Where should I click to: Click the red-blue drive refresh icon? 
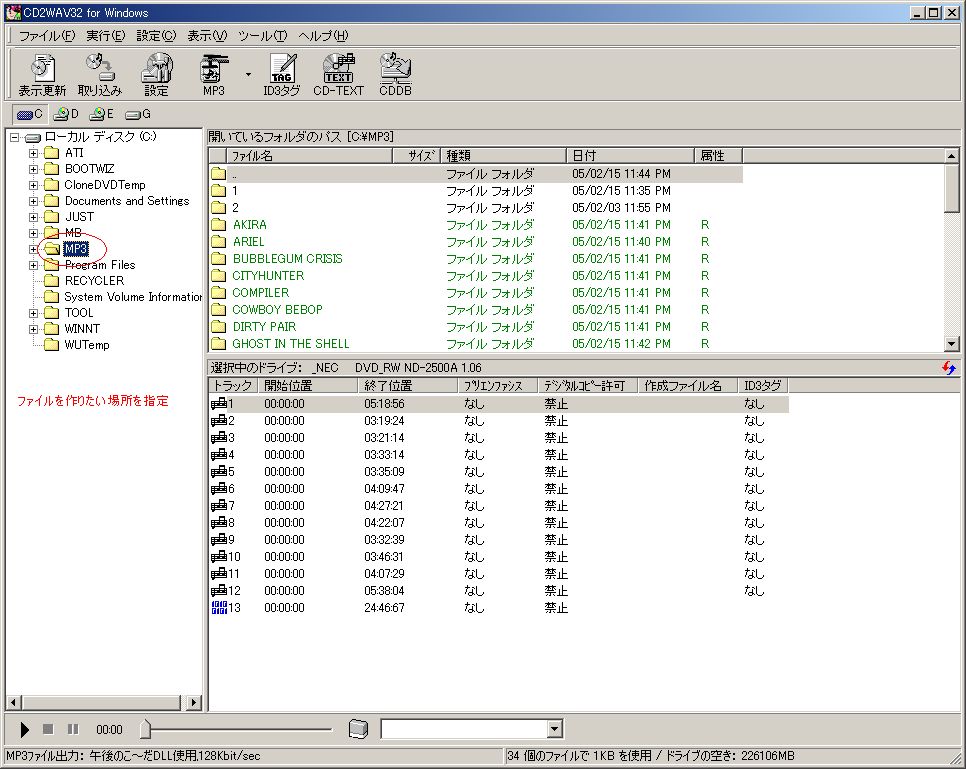click(x=948, y=368)
